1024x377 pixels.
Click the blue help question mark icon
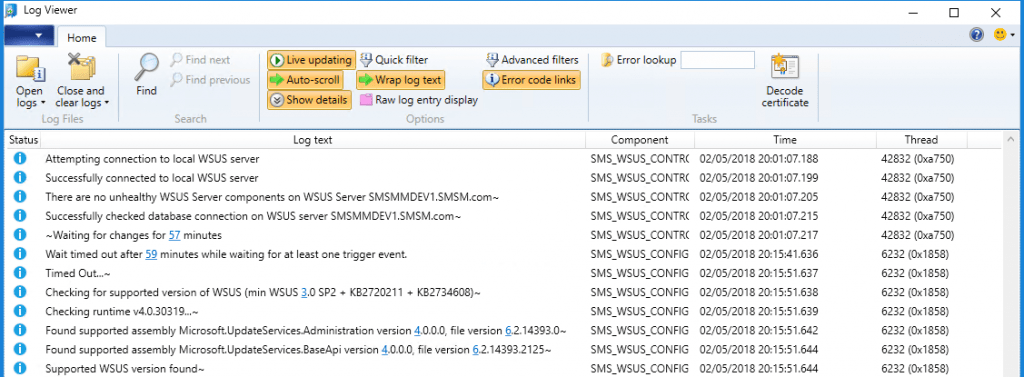[x=976, y=35]
